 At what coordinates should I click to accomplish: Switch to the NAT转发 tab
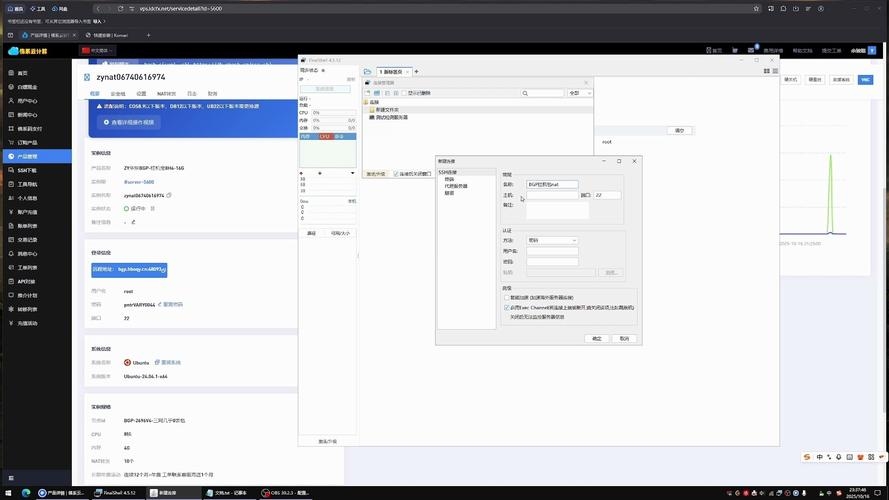166,93
